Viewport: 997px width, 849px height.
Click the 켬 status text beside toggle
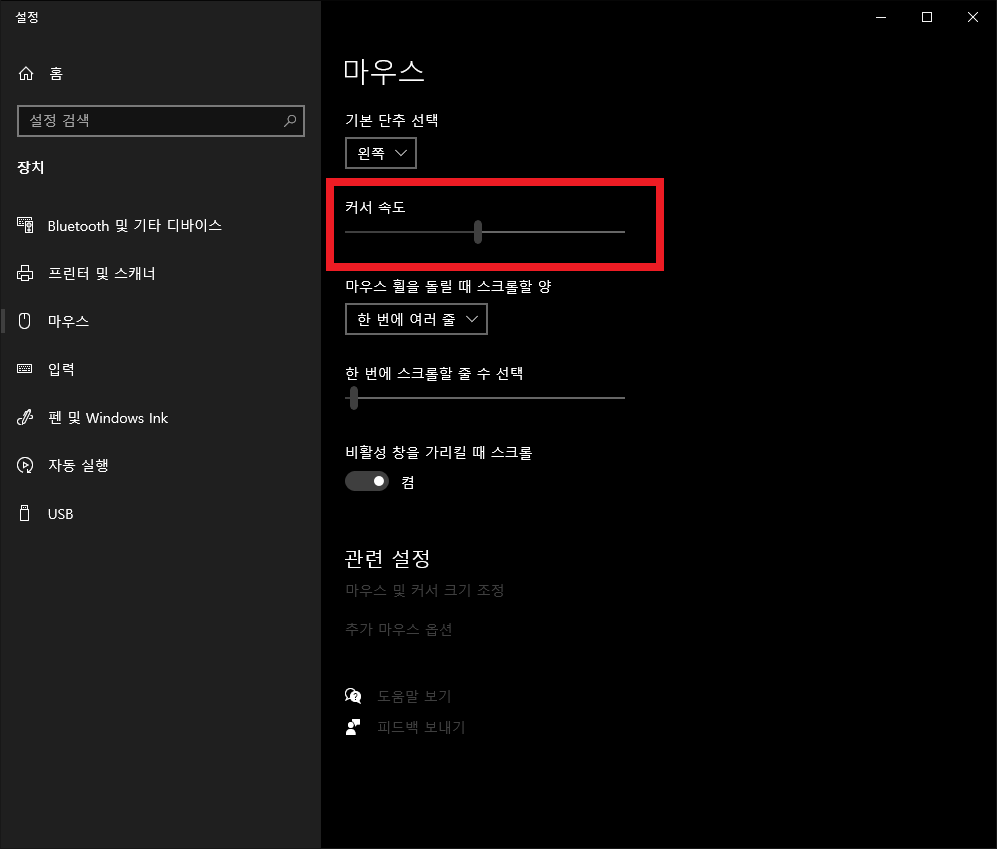tap(408, 482)
